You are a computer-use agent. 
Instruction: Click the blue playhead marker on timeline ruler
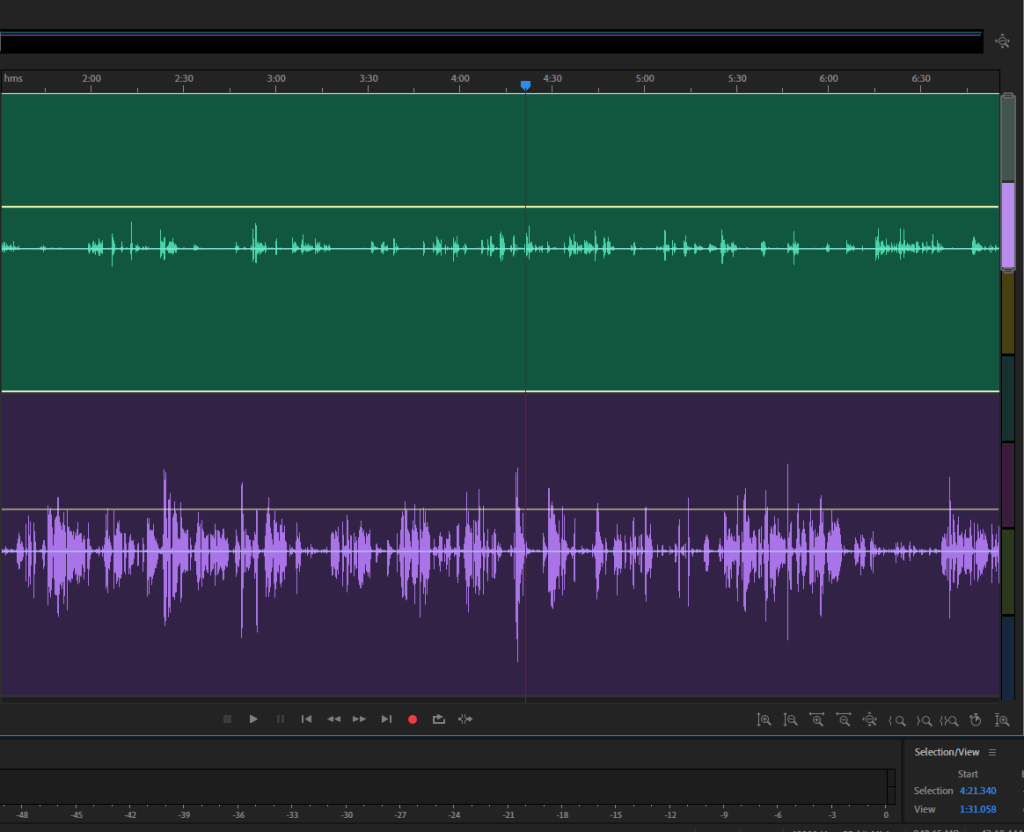tap(525, 86)
